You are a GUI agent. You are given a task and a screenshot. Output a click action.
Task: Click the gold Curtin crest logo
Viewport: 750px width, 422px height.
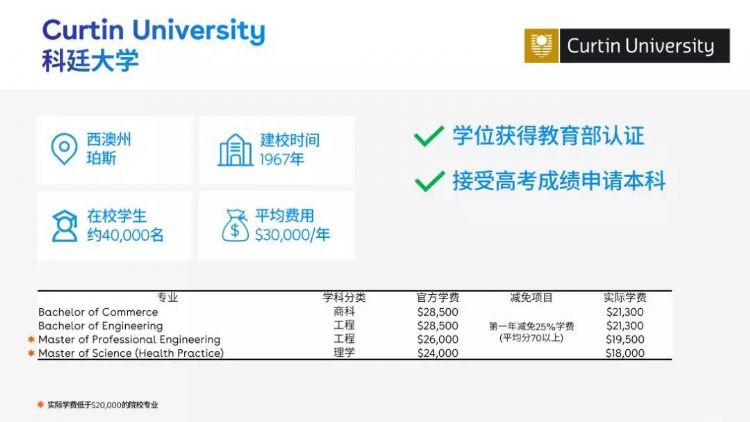tap(541, 46)
